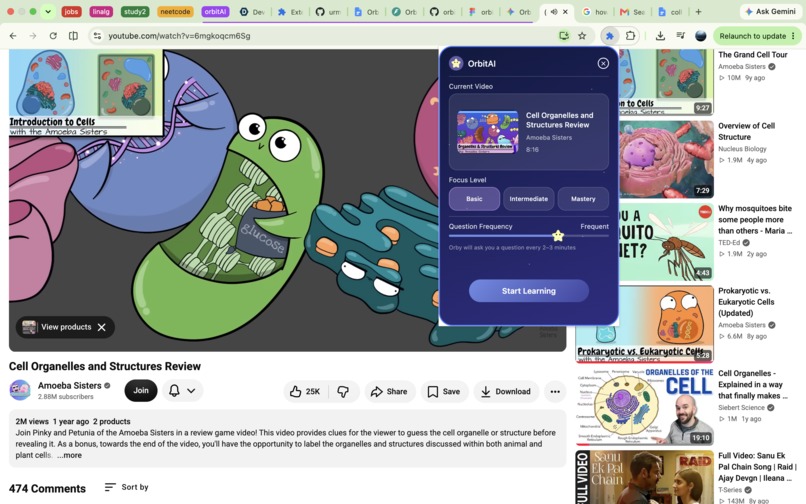
Task: Reload the YouTube page
Action: (x=53, y=36)
